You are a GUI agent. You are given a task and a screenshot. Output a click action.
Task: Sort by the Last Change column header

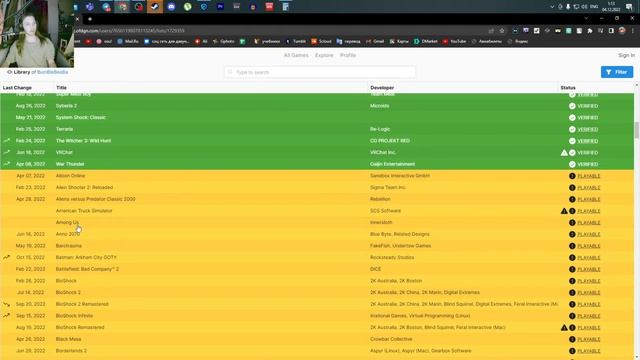(x=17, y=88)
